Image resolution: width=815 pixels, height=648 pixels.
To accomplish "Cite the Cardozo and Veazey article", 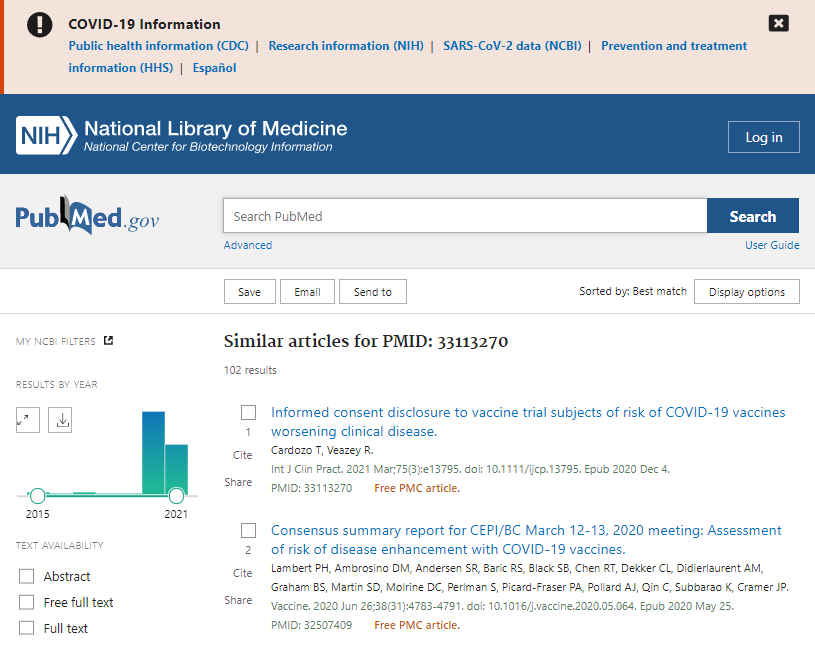I will (x=242, y=455).
